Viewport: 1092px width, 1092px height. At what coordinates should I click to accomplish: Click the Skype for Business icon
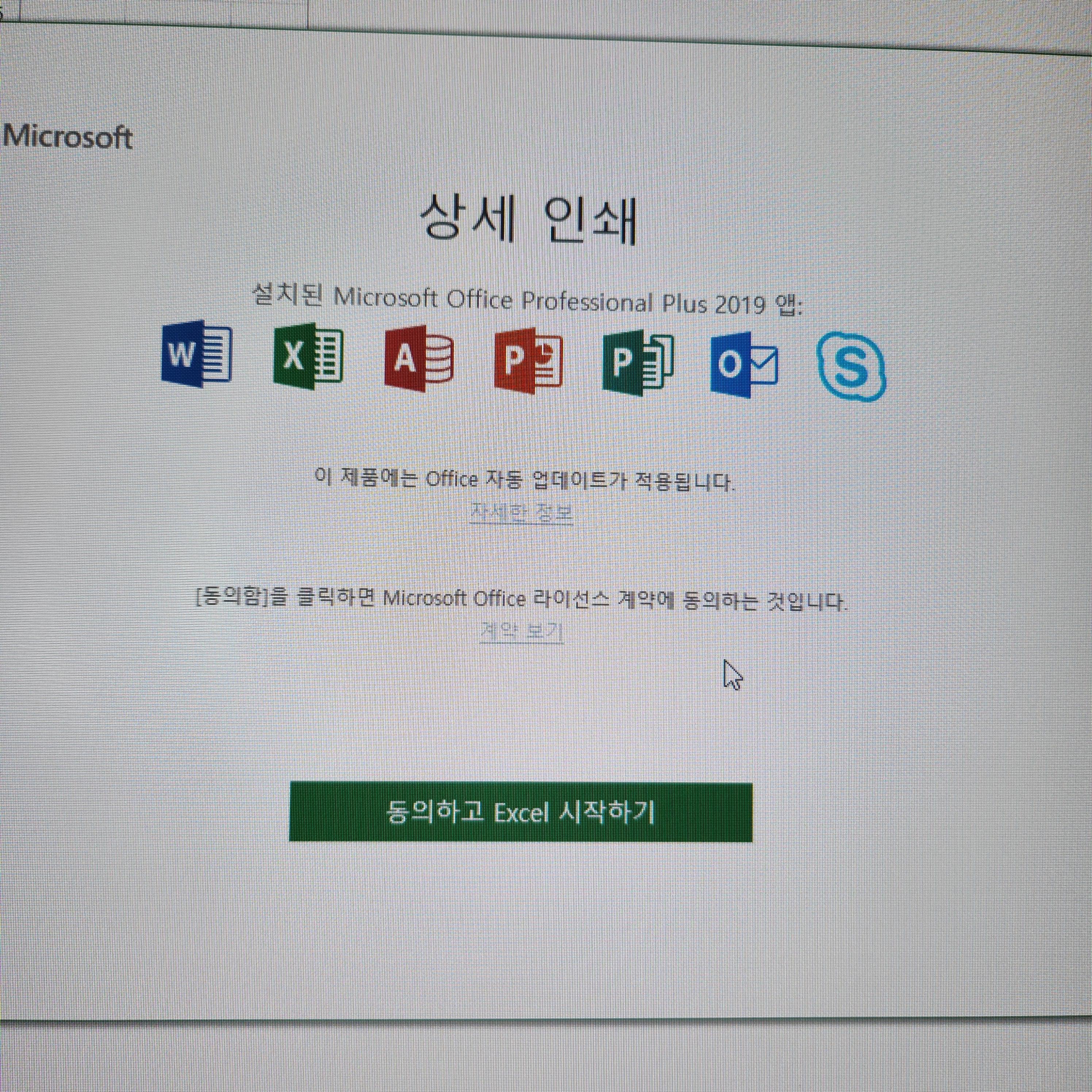pyautogui.click(x=851, y=367)
